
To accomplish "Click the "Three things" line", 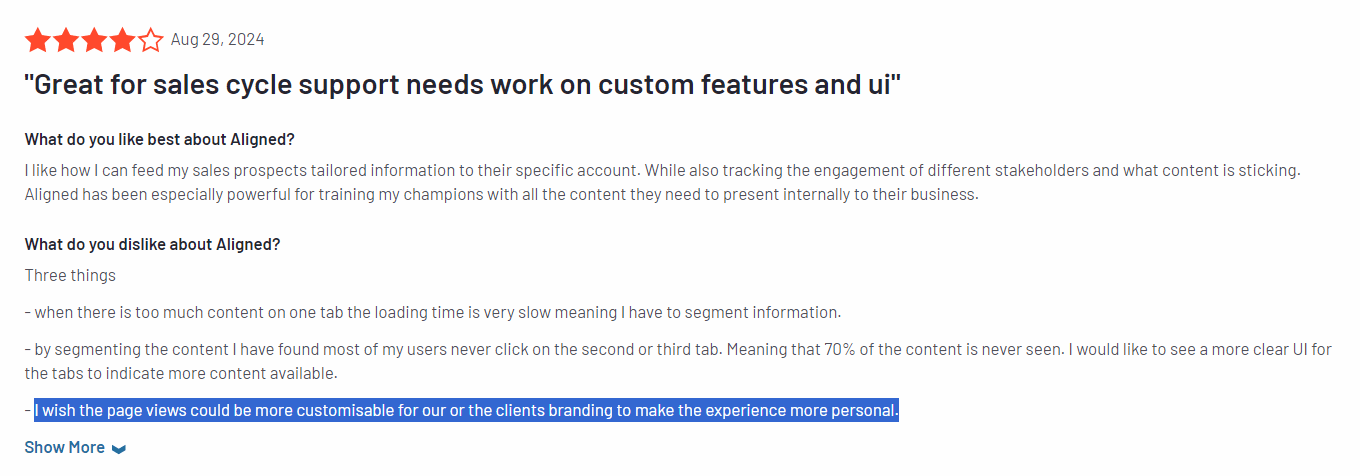I will click(70, 275).
